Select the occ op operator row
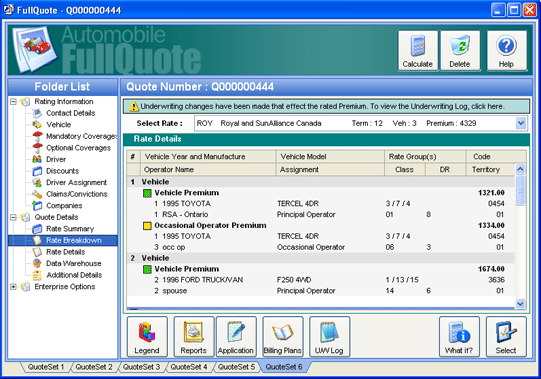The width and height of the screenshot is (541, 379). 321,247
